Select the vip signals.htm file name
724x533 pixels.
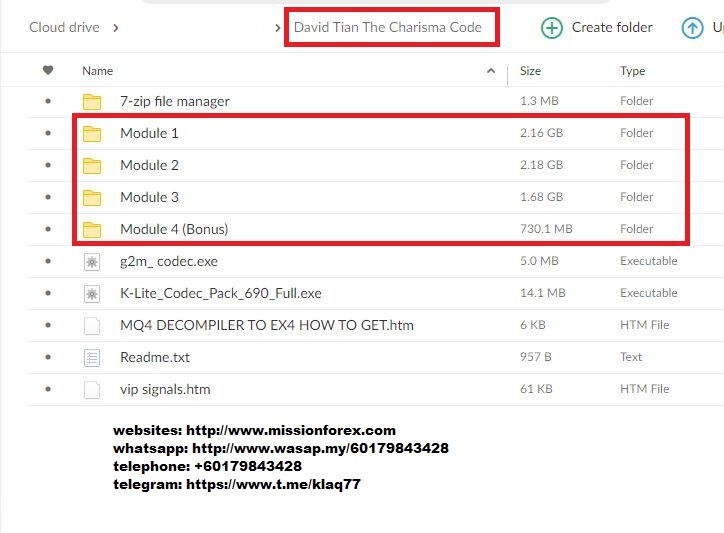[x=165, y=389]
